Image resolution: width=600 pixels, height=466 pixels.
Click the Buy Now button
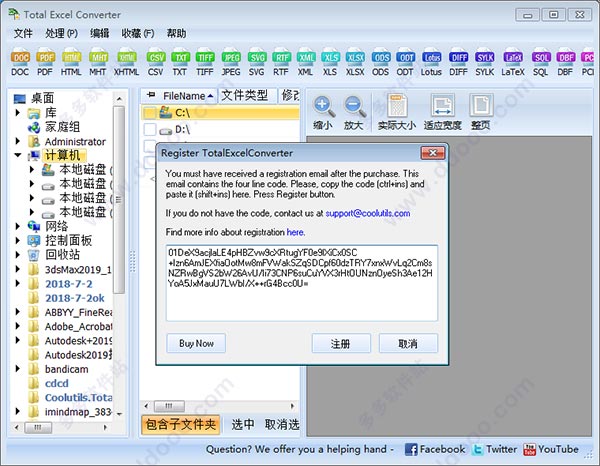(x=196, y=343)
